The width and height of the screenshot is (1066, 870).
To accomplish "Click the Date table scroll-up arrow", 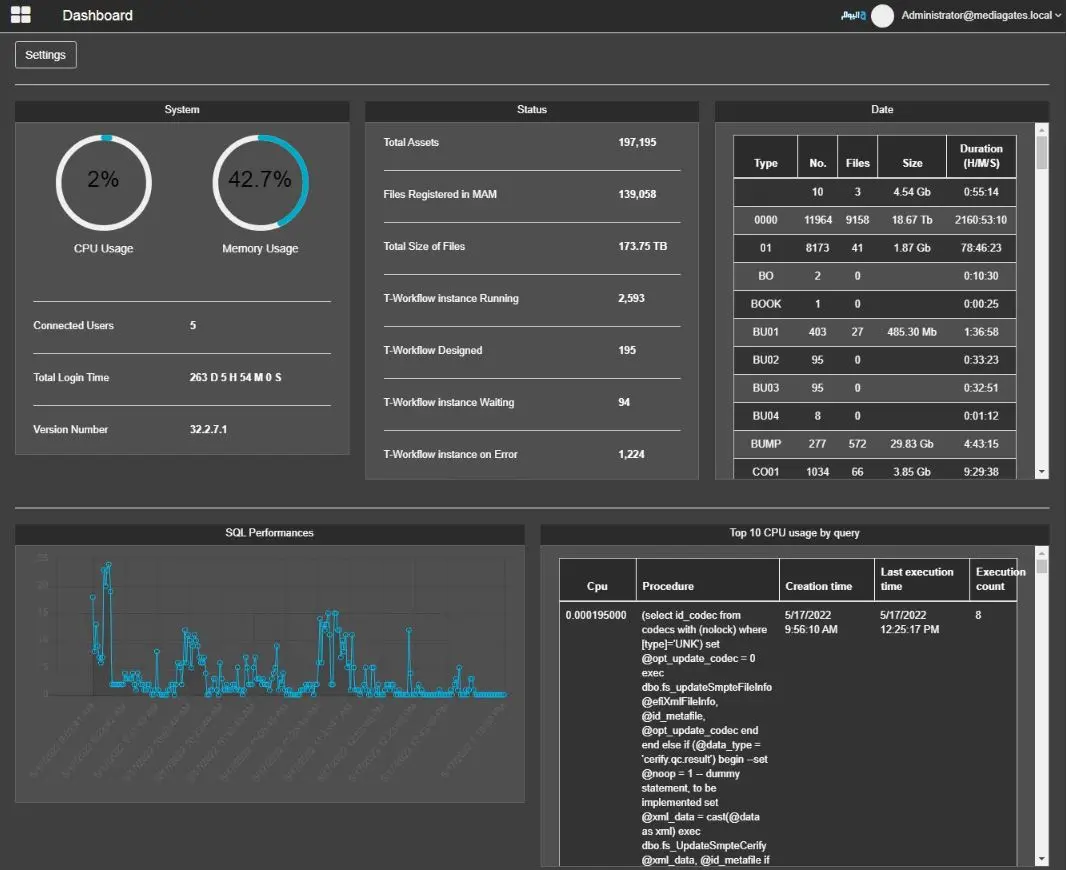I will 1042,130.
